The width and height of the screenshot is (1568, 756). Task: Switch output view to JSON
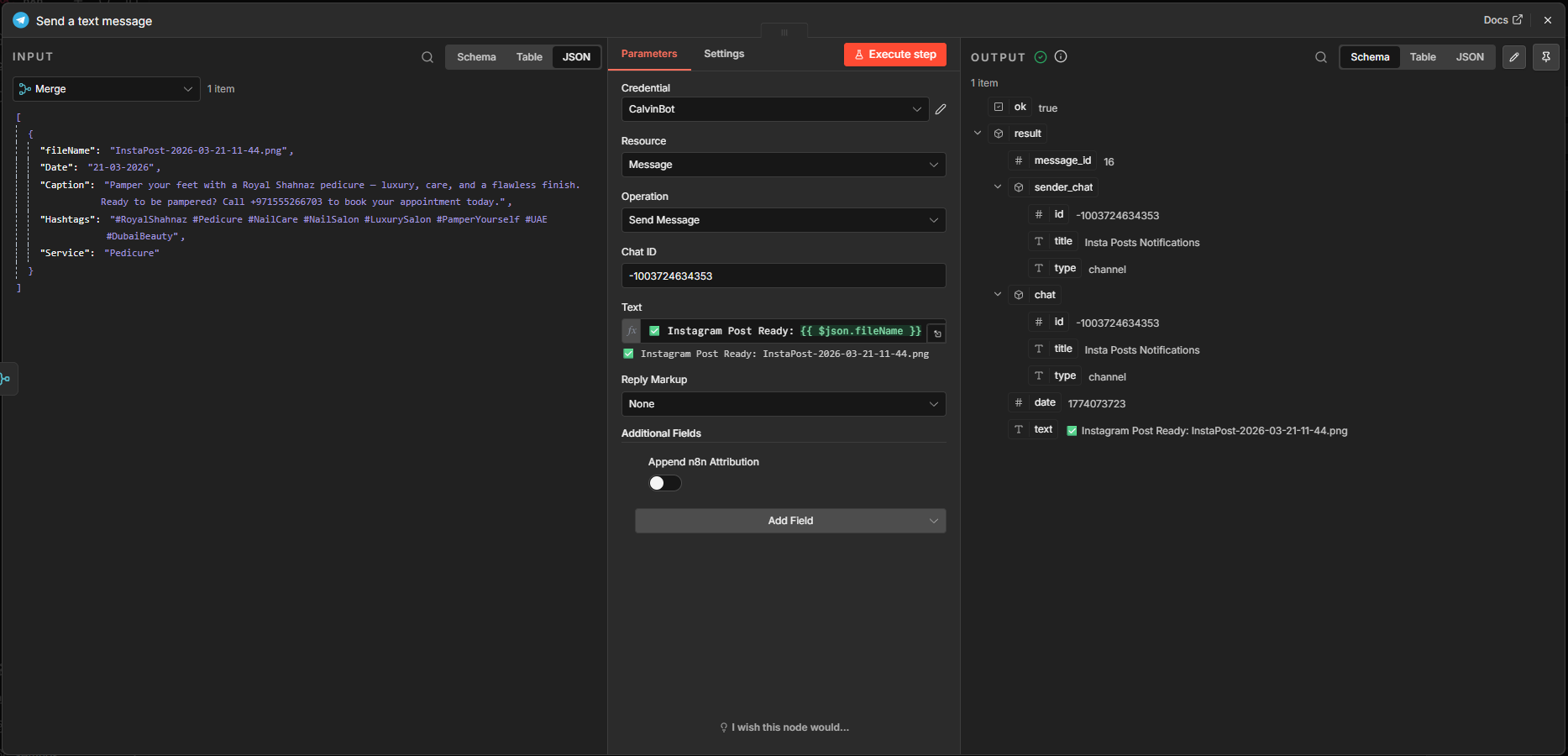[x=1470, y=57]
